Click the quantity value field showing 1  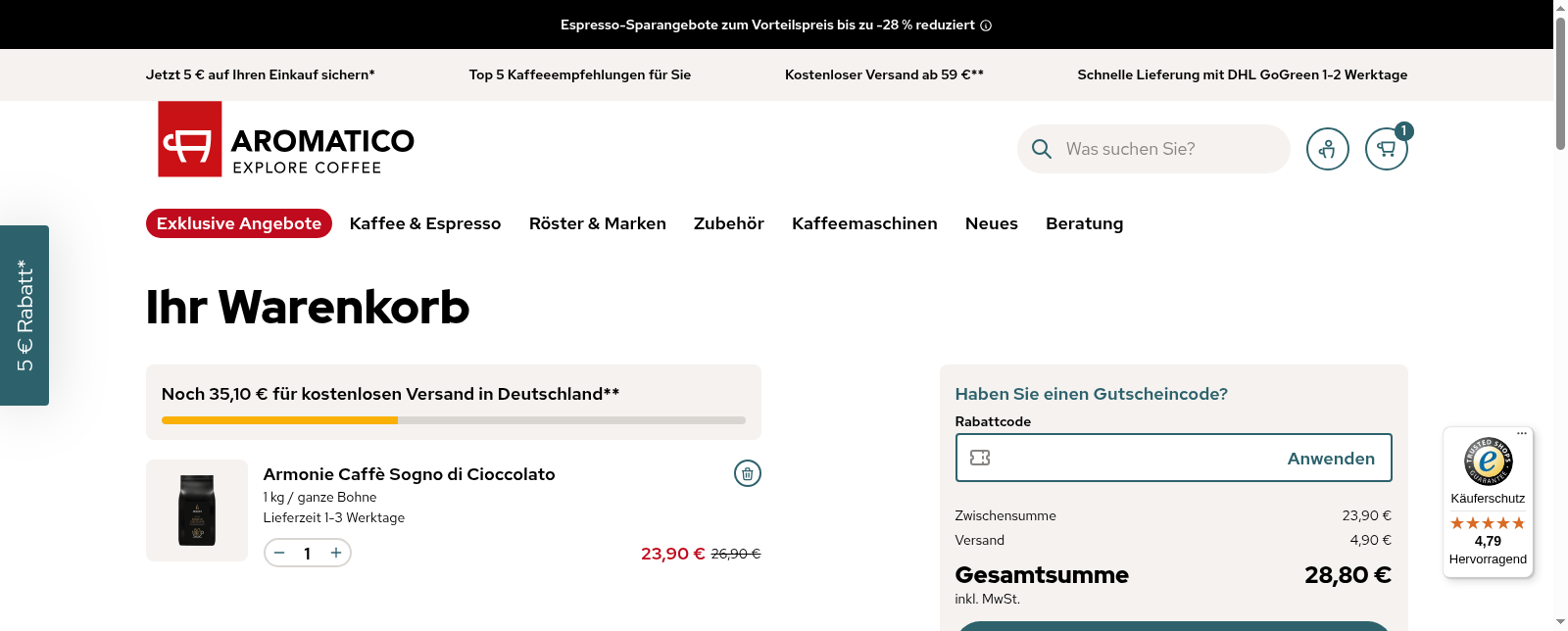pos(308,553)
